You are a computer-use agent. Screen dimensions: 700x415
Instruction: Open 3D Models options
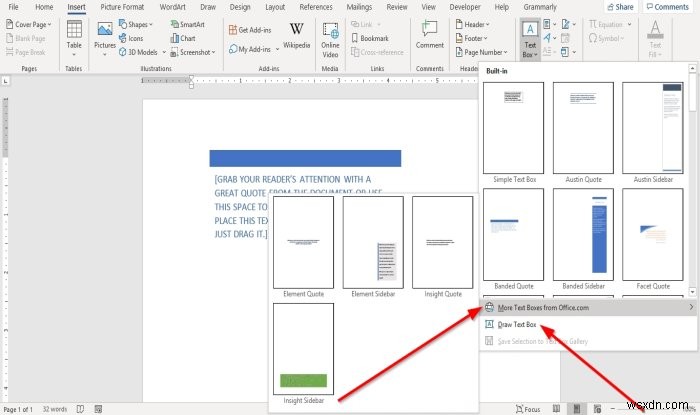(x=142, y=52)
